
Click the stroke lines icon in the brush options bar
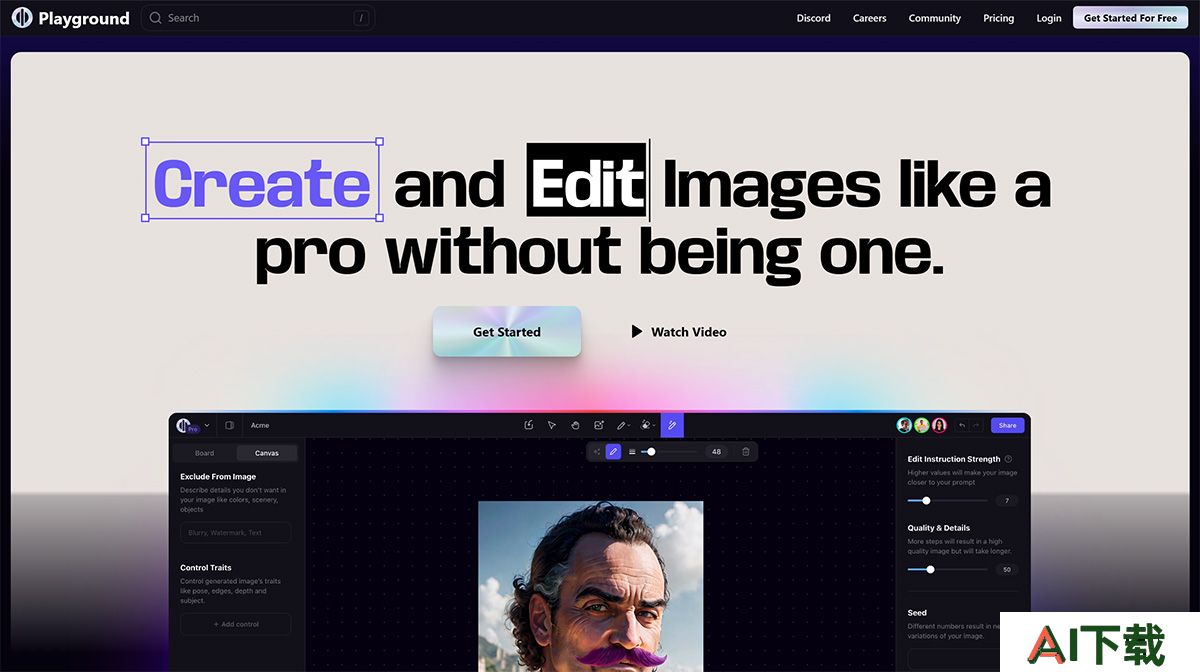click(632, 452)
